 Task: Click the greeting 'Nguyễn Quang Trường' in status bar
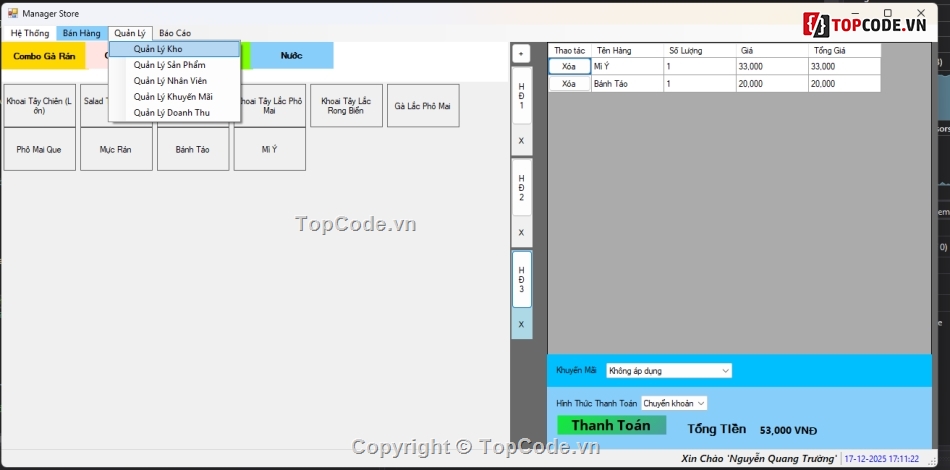pyautogui.click(x=759, y=459)
